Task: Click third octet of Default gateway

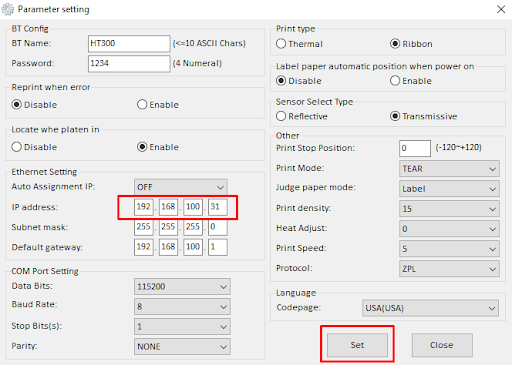Action: pos(193,247)
